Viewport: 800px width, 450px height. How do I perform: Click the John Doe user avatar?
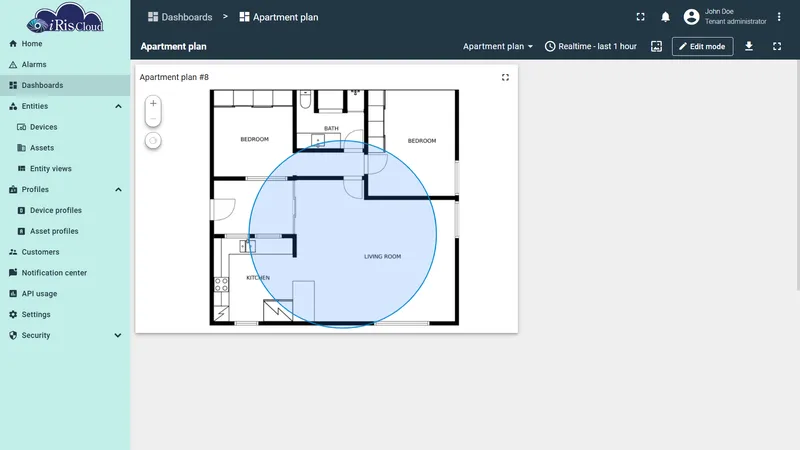(691, 17)
